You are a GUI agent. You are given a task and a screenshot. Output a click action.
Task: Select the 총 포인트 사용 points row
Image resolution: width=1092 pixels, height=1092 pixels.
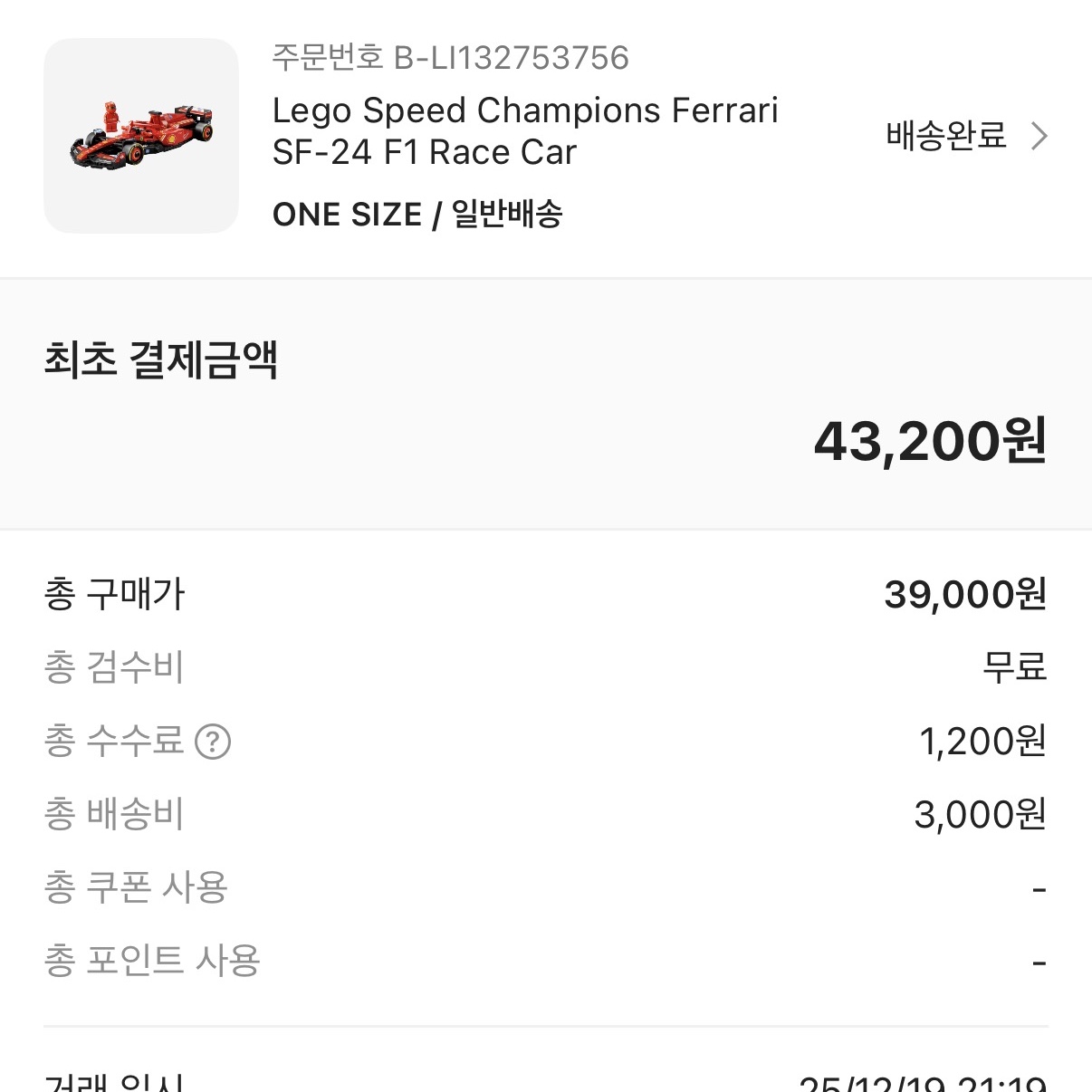(x=152, y=961)
